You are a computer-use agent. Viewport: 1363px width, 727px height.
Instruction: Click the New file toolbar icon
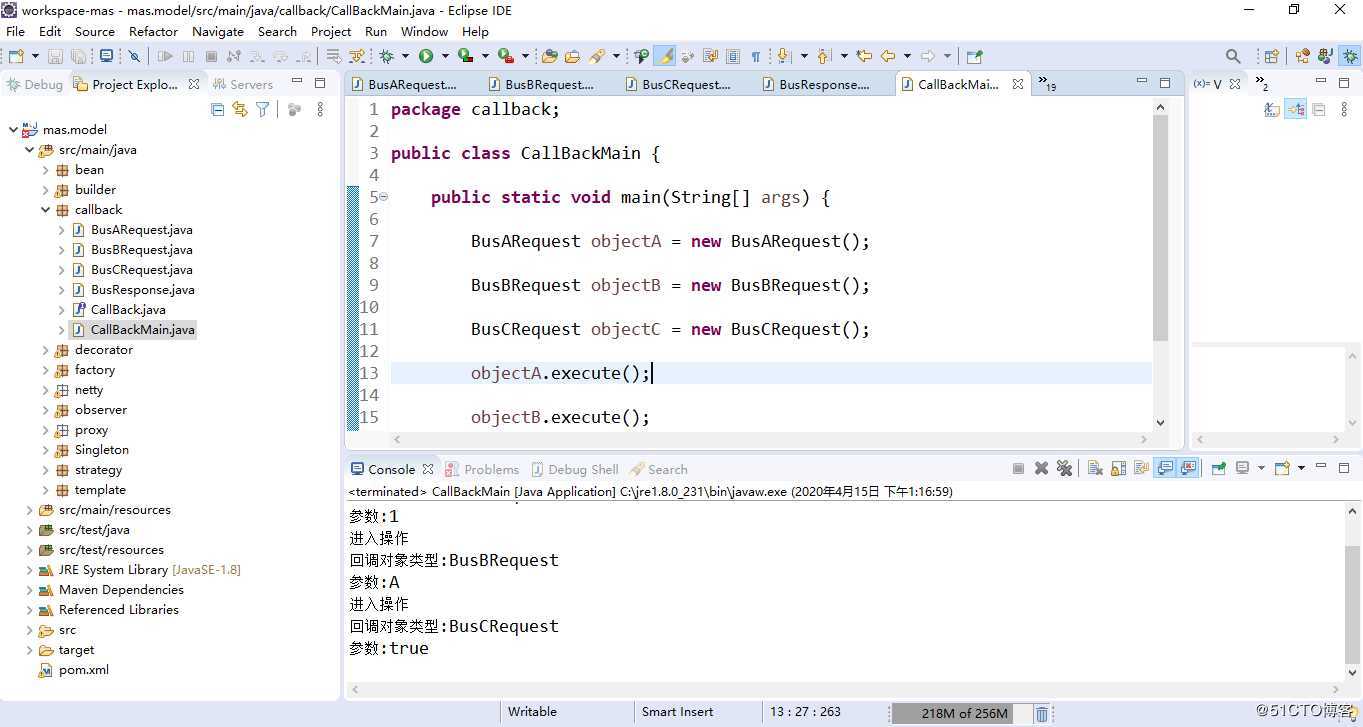point(15,57)
